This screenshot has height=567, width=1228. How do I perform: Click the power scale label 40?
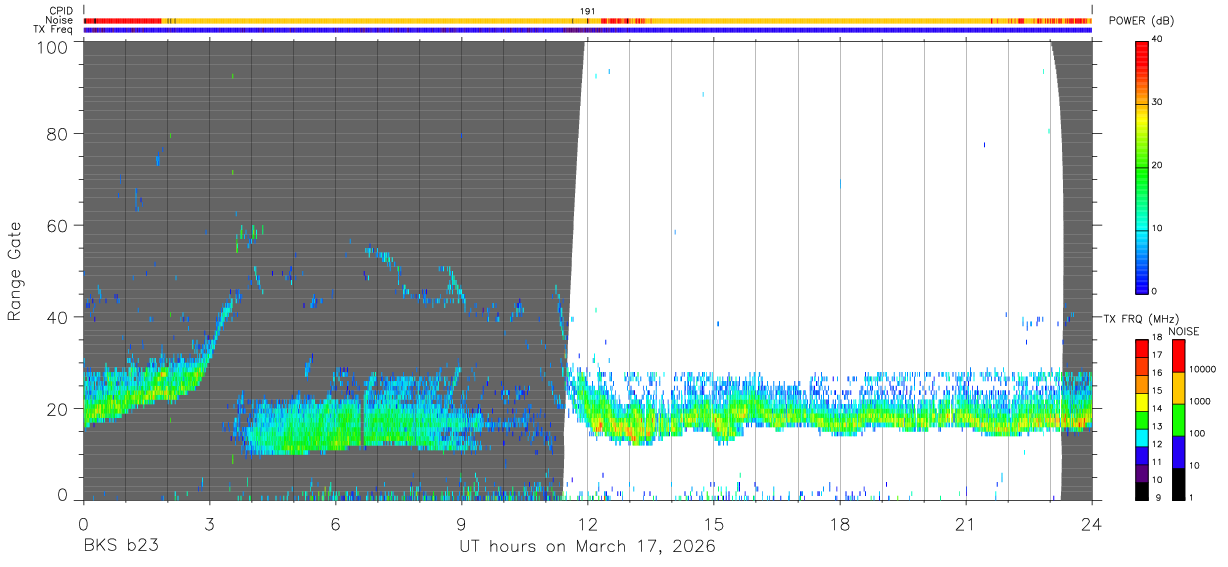(x=1158, y=39)
